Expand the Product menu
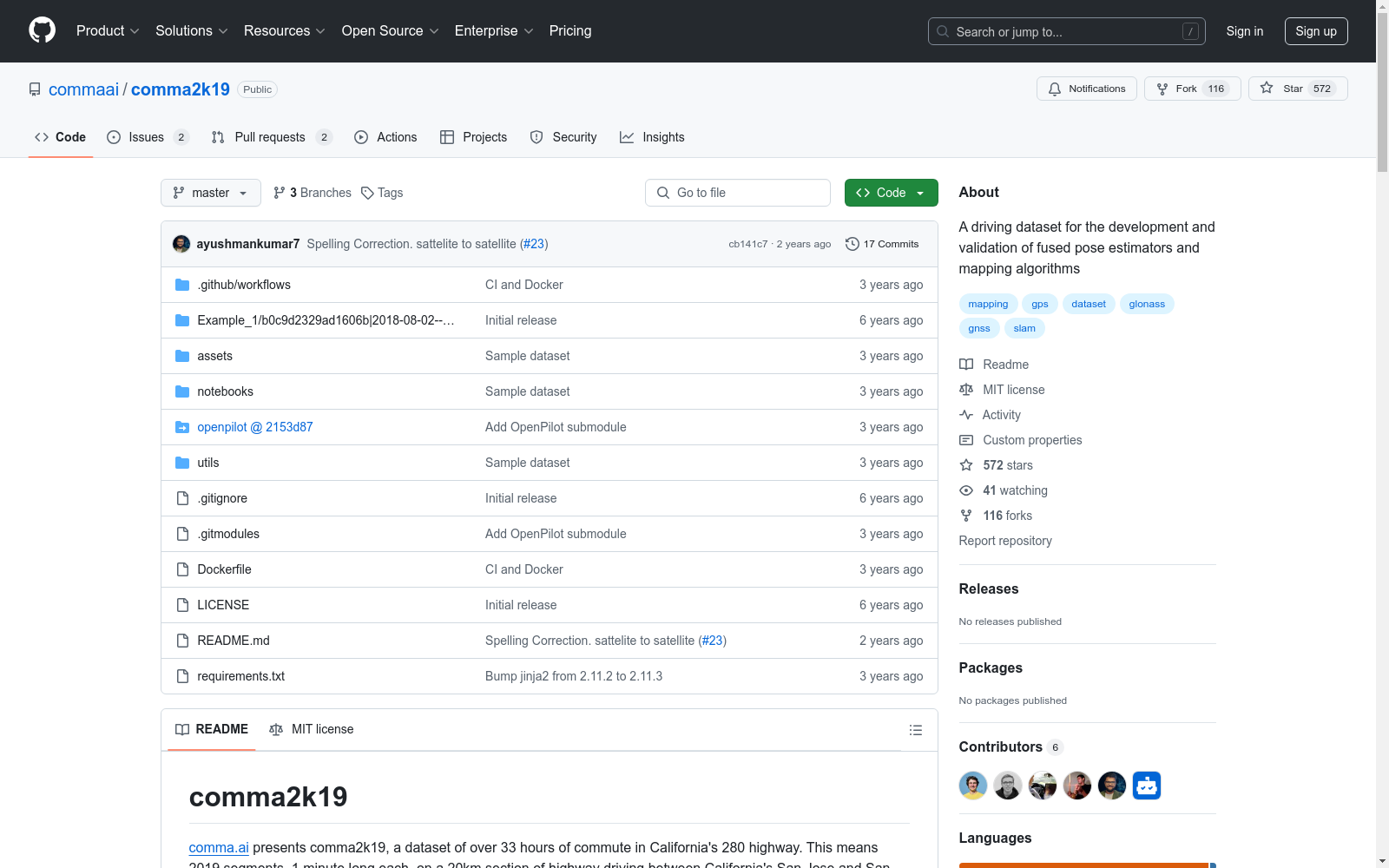Image resolution: width=1389 pixels, height=868 pixels. click(x=108, y=31)
